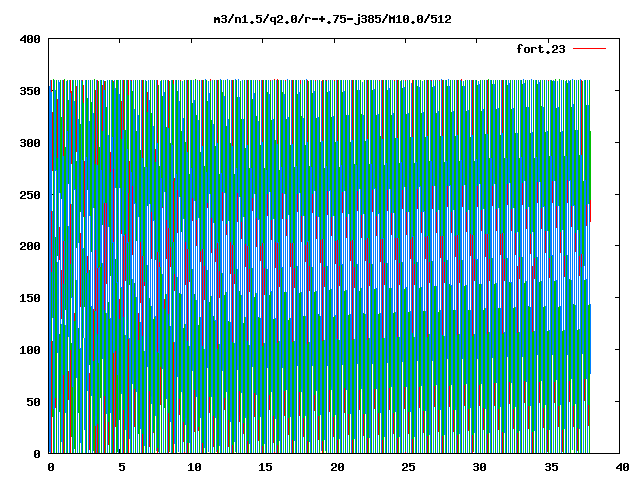
Task: Click the plot title m3/n1.5/q2.0/r-+.75-j385/M10.0/512
Action: tap(333, 19)
